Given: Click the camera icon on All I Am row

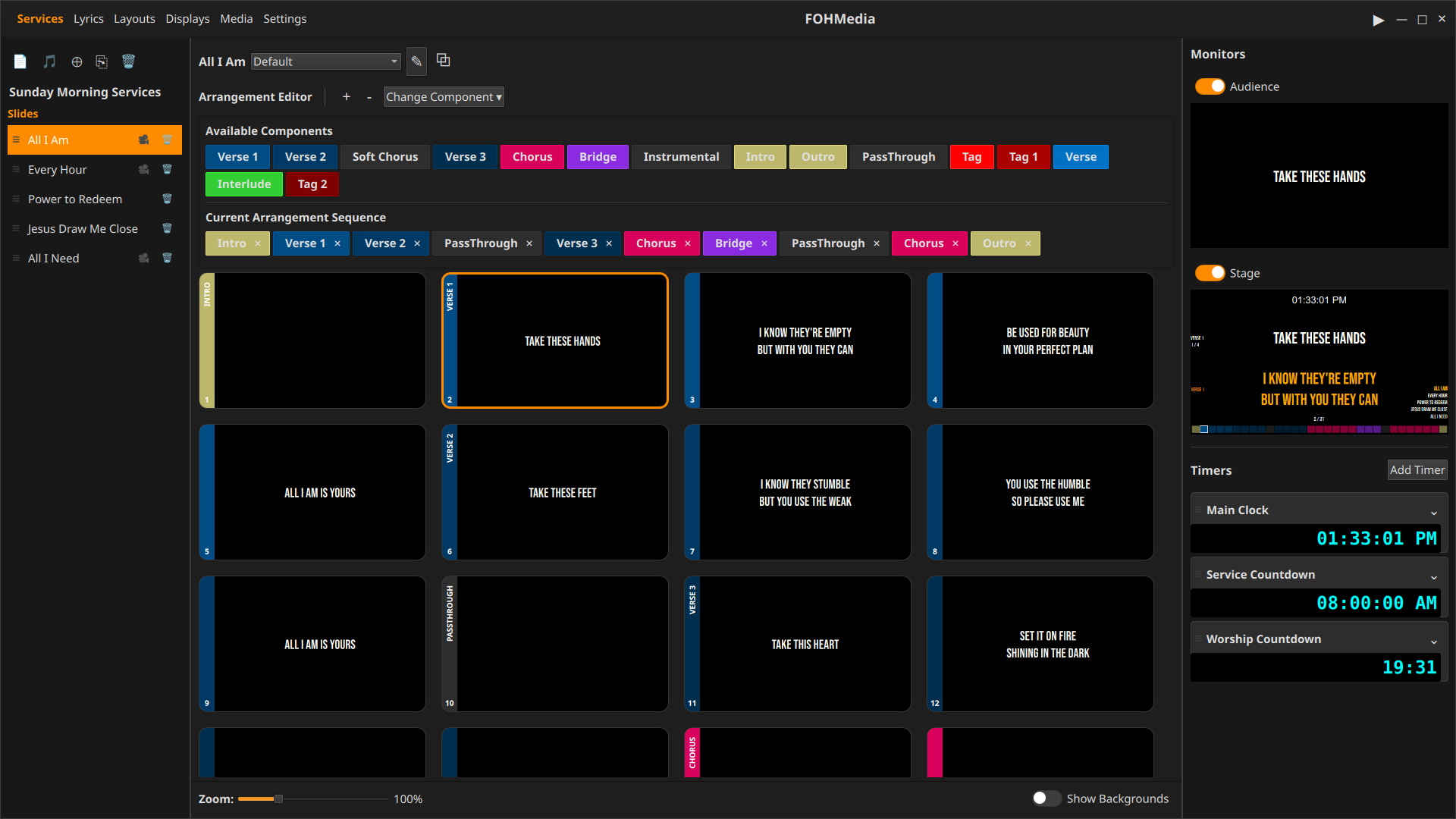Looking at the screenshot, I should [143, 140].
